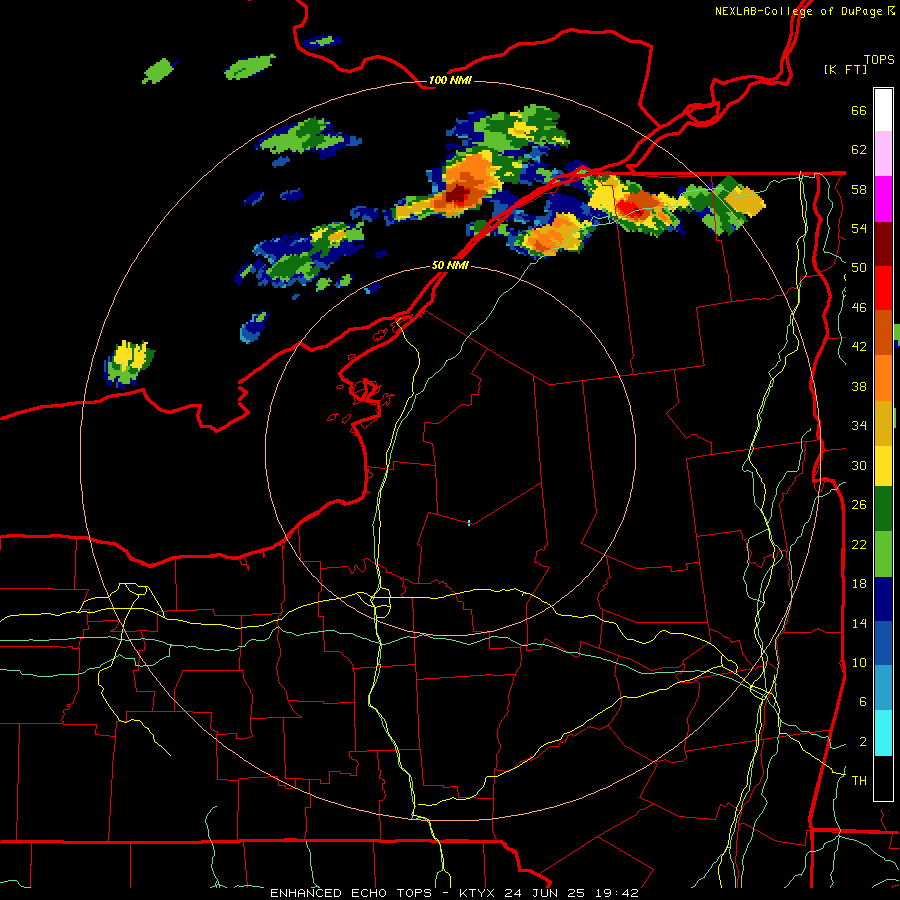Click the "TH" legend label
This screenshot has height=900, width=900.
pyautogui.click(x=859, y=780)
